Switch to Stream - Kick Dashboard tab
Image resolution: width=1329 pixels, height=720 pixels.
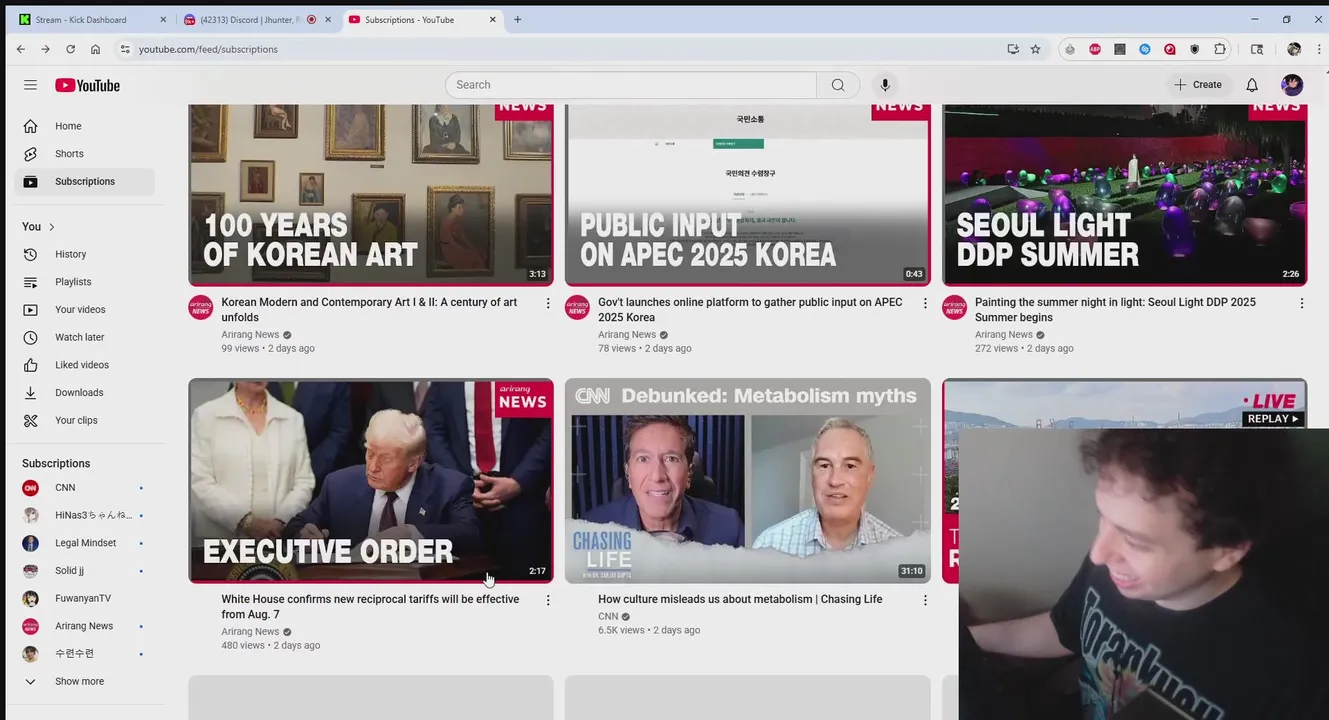pyautogui.click(x=90, y=19)
